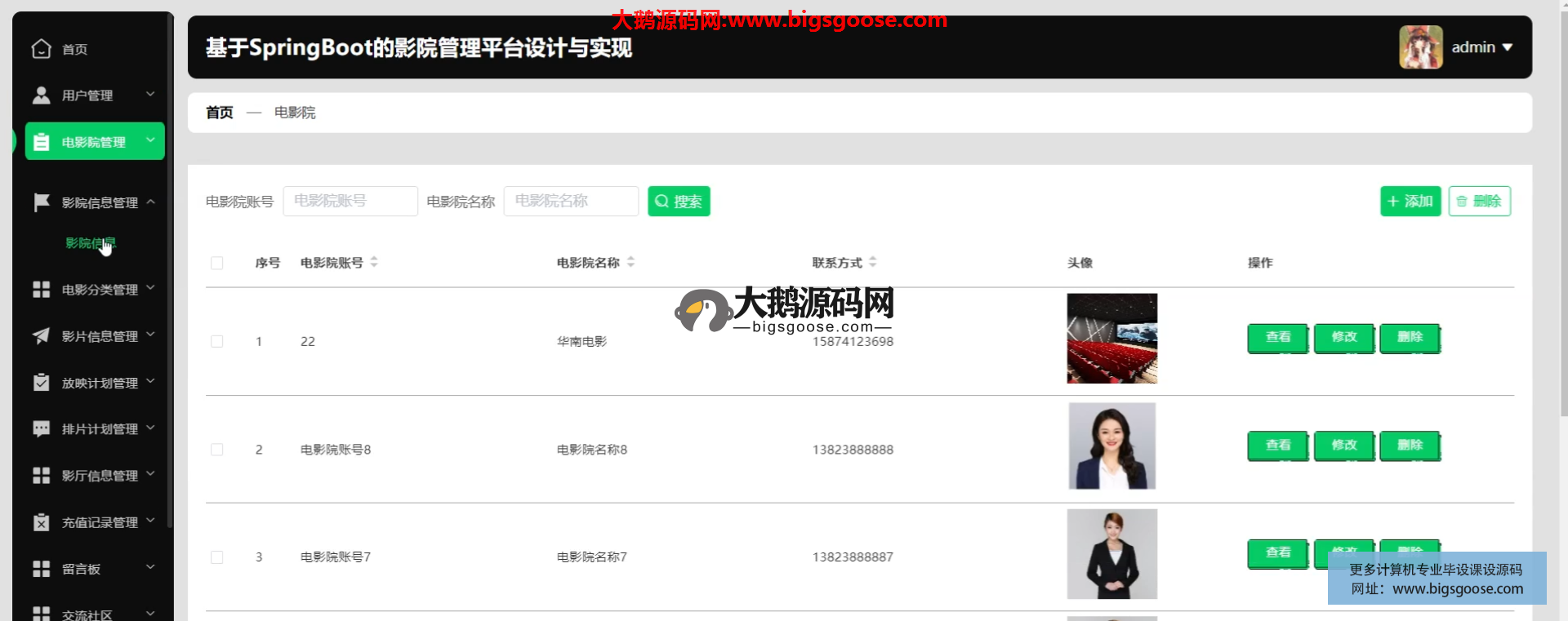Check the checkbox for row 1

point(216,341)
